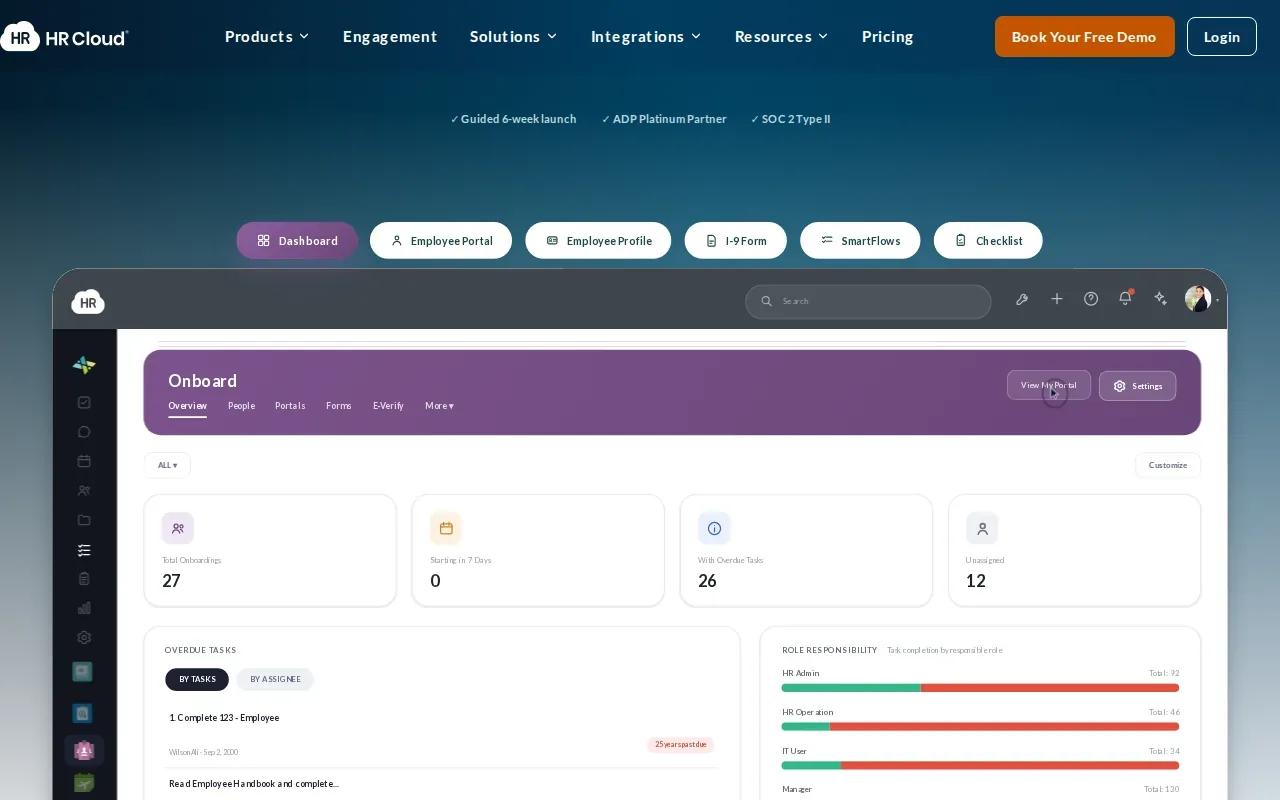The height and width of the screenshot is (800, 1280).
Task: Click the IT User progress bar
Action: [x=980, y=766]
